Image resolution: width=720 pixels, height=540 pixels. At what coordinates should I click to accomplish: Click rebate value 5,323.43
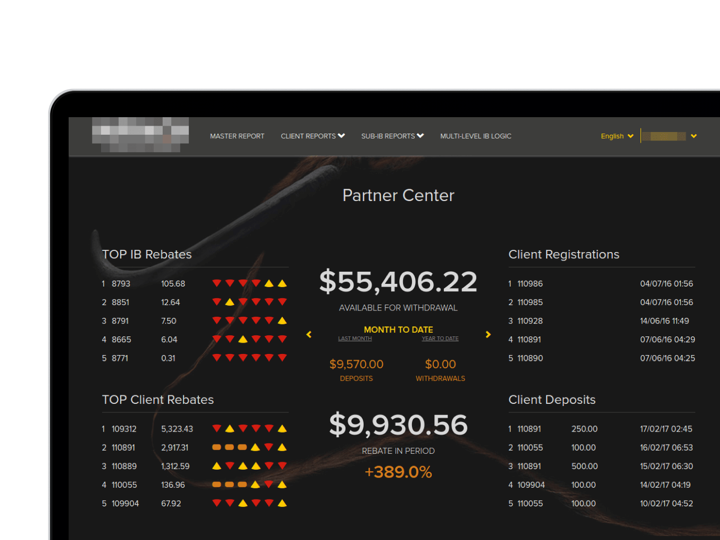click(177, 429)
